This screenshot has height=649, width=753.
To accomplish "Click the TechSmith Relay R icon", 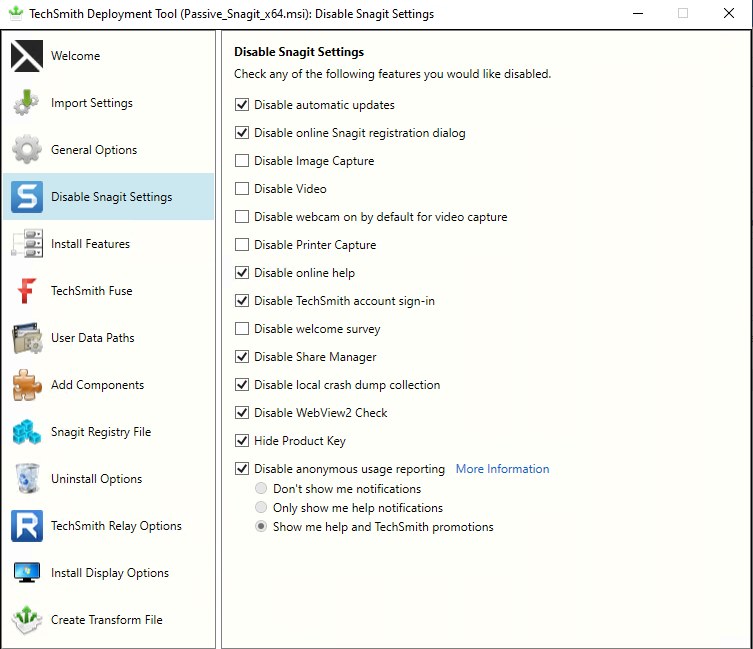I will (27, 526).
